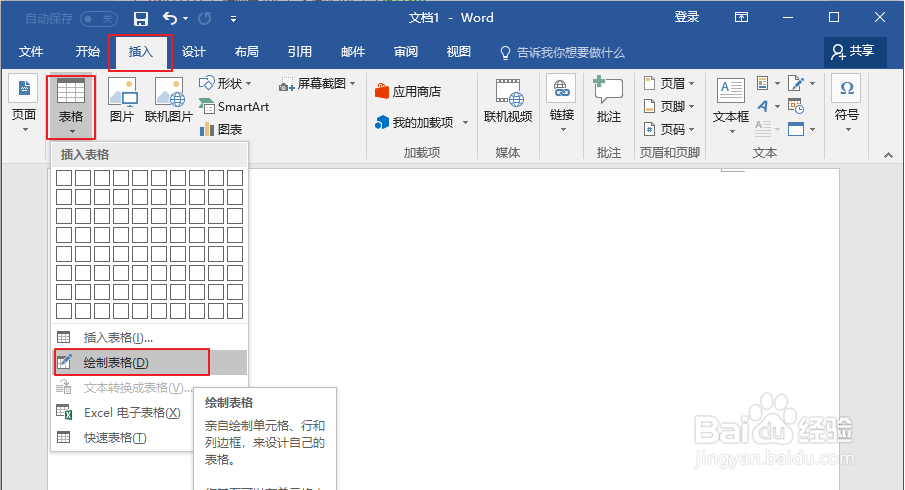Click the Undo arrow icon
Image resolution: width=905 pixels, height=490 pixels.
pyautogui.click(x=170, y=18)
